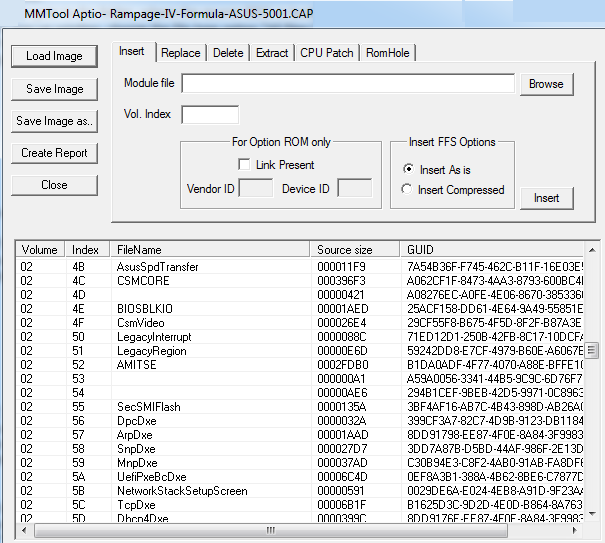Click the Close button

pyautogui.click(x=54, y=185)
